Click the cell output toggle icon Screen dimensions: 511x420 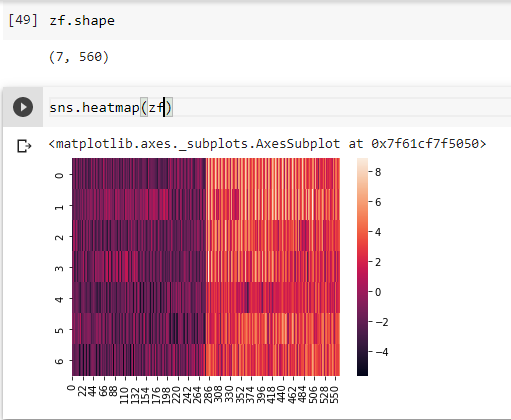(24, 146)
